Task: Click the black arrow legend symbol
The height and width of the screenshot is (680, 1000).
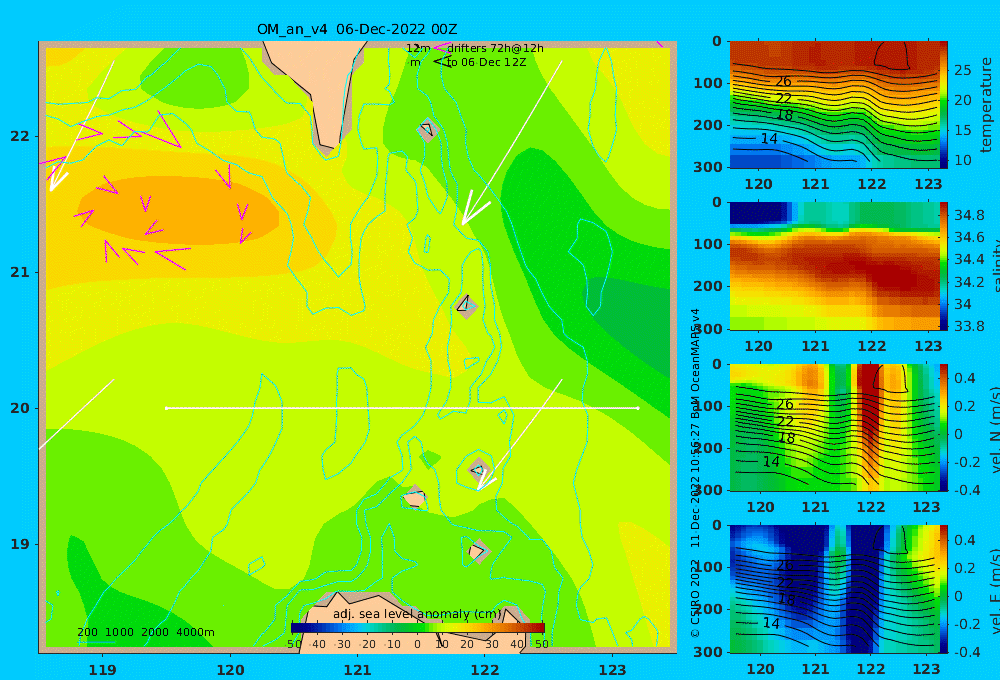Action: pyautogui.click(x=441, y=62)
